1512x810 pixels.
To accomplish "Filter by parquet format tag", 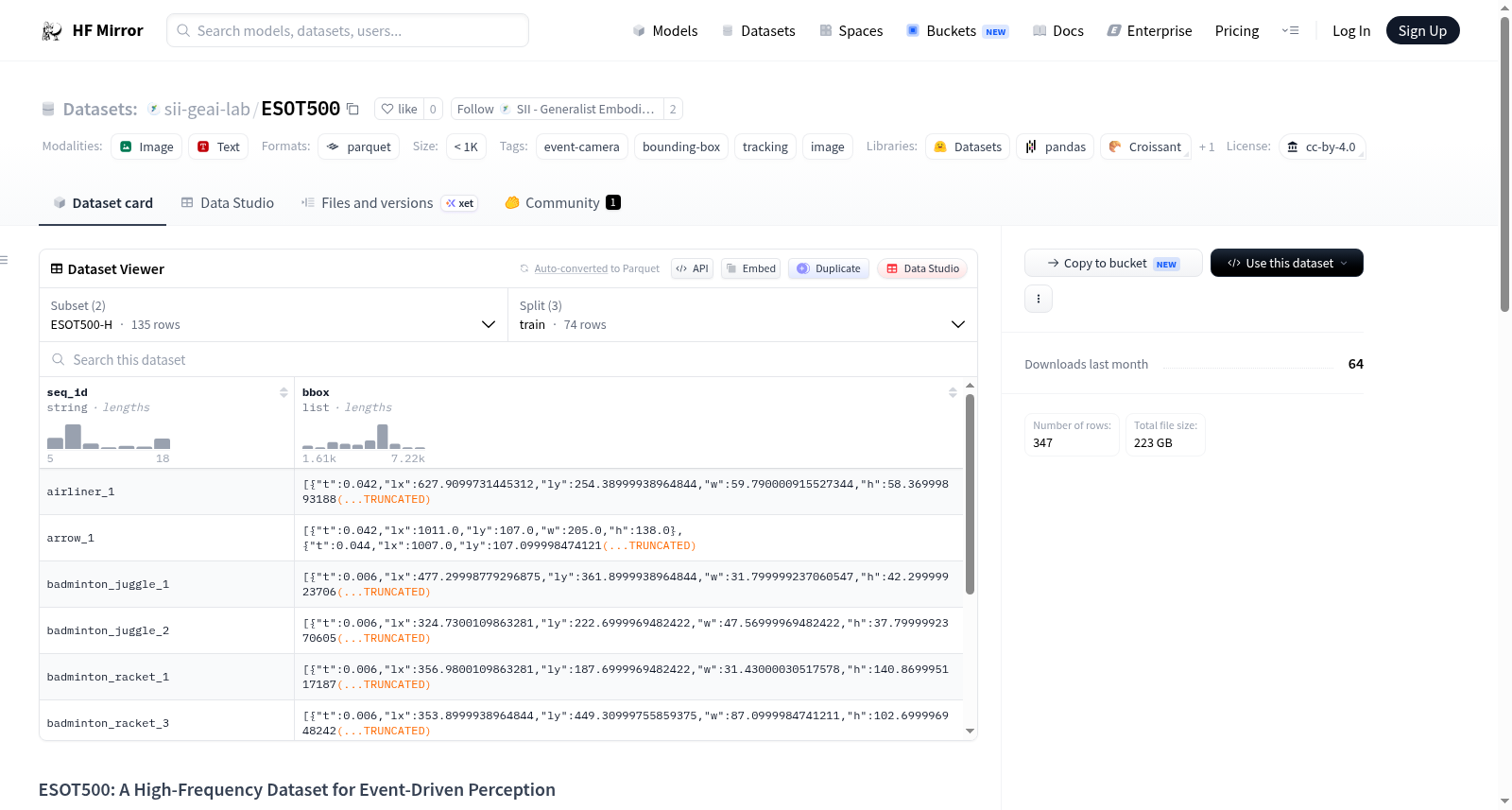I will pyautogui.click(x=359, y=146).
